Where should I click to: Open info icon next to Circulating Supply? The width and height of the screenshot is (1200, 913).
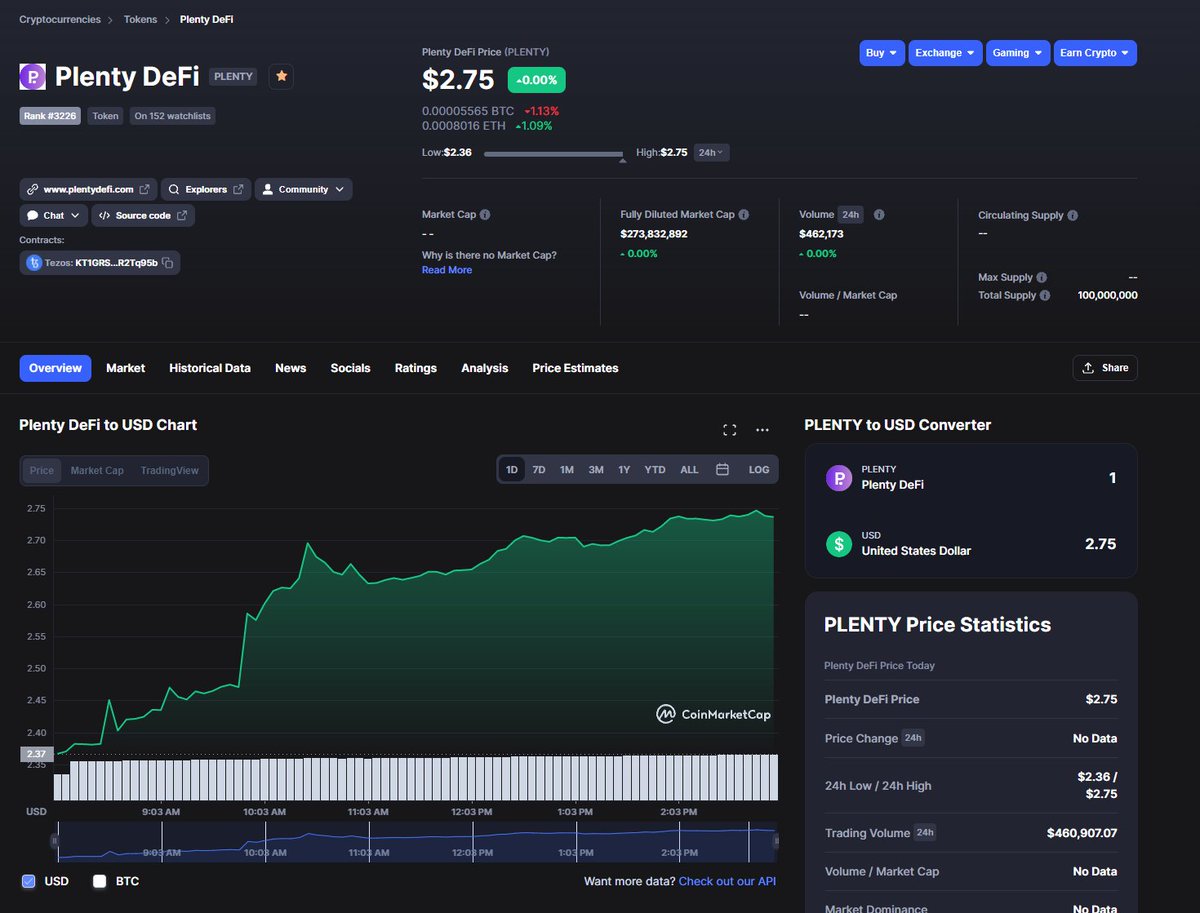[x=1073, y=215]
